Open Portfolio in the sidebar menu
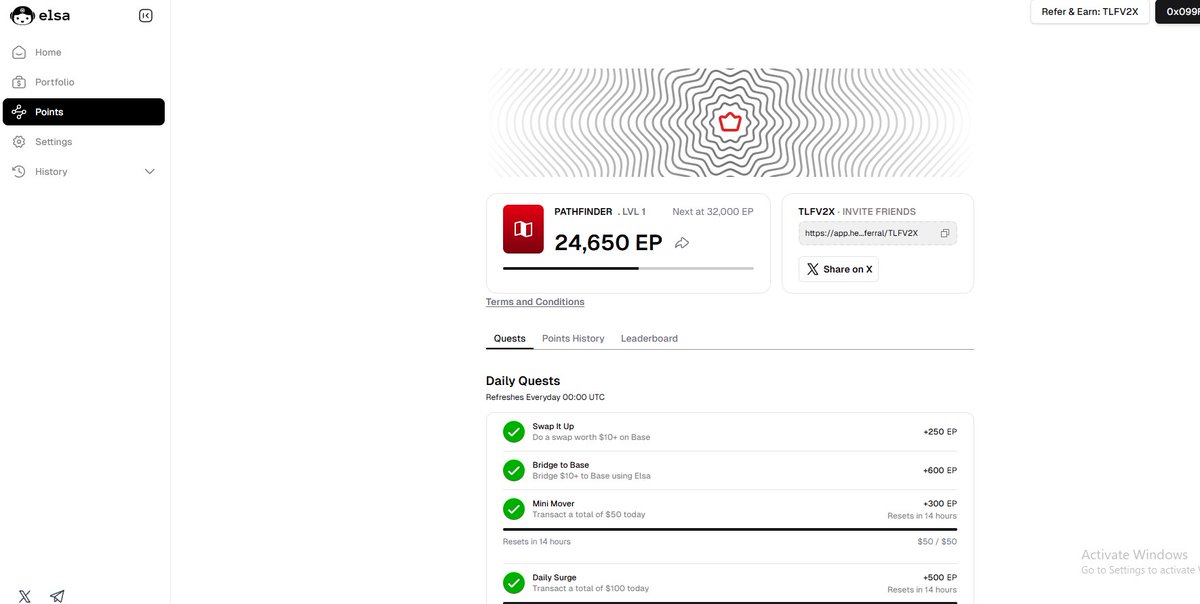This screenshot has width=1200, height=604. point(84,82)
